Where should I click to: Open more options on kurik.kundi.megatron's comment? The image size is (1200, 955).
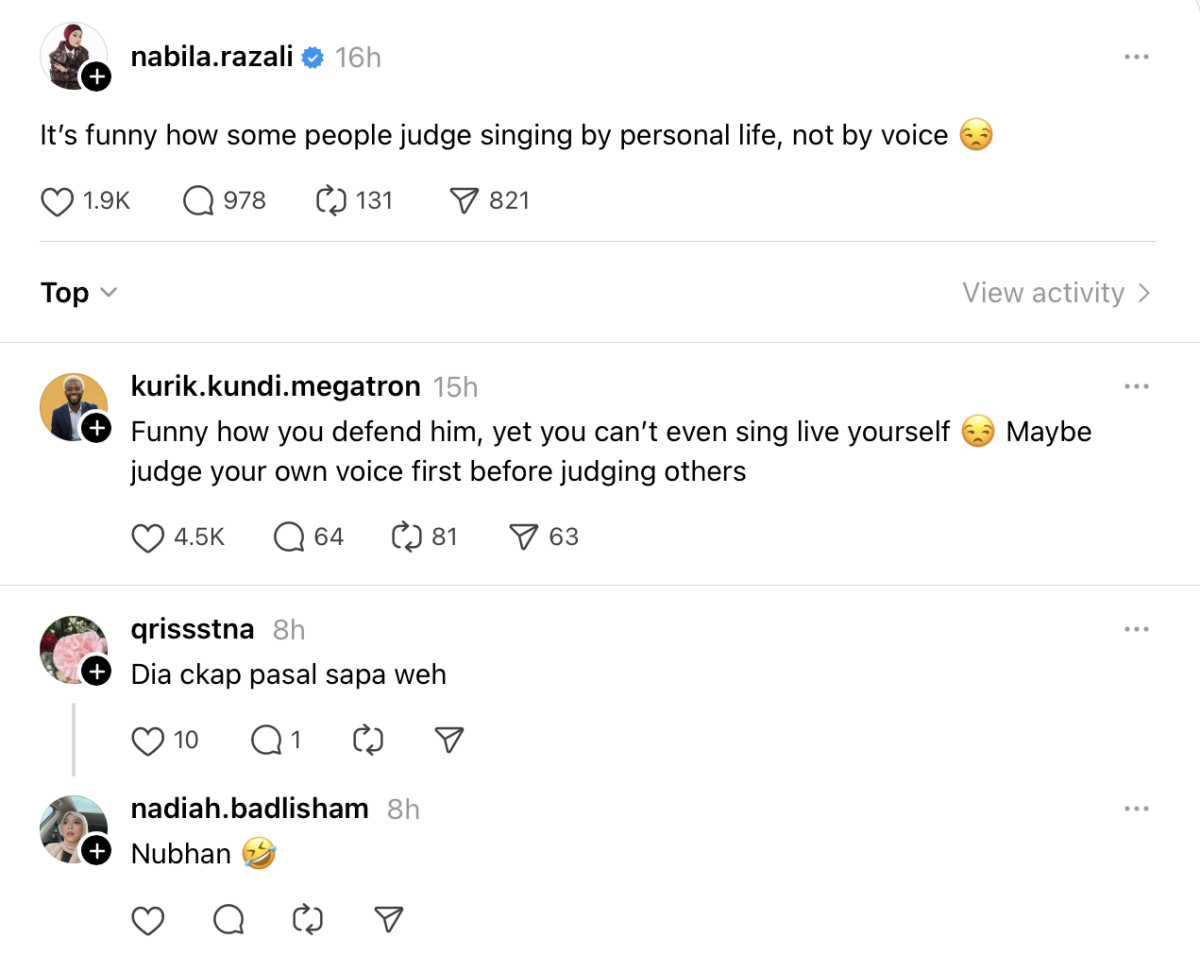[x=1136, y=386]
